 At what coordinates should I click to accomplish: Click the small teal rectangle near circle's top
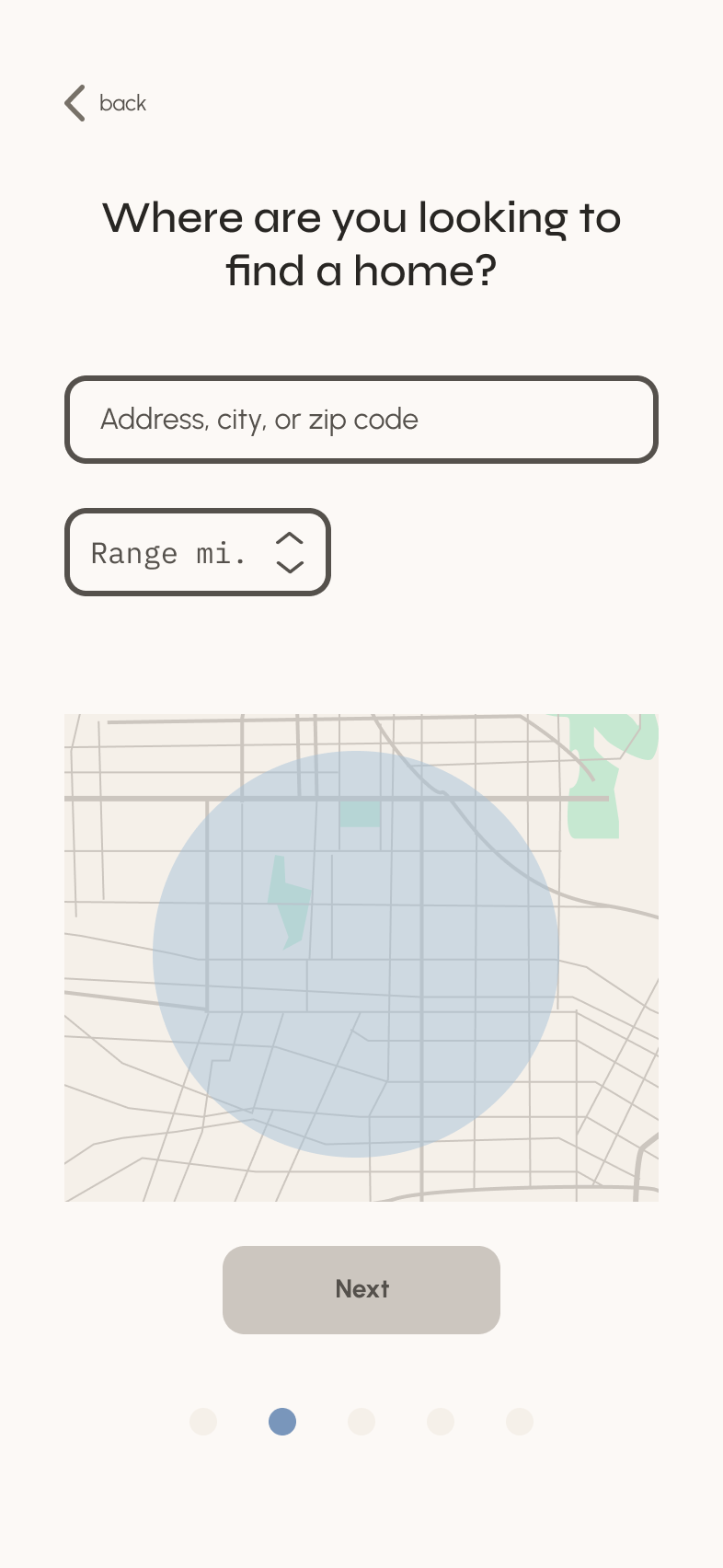click(360, 813)
